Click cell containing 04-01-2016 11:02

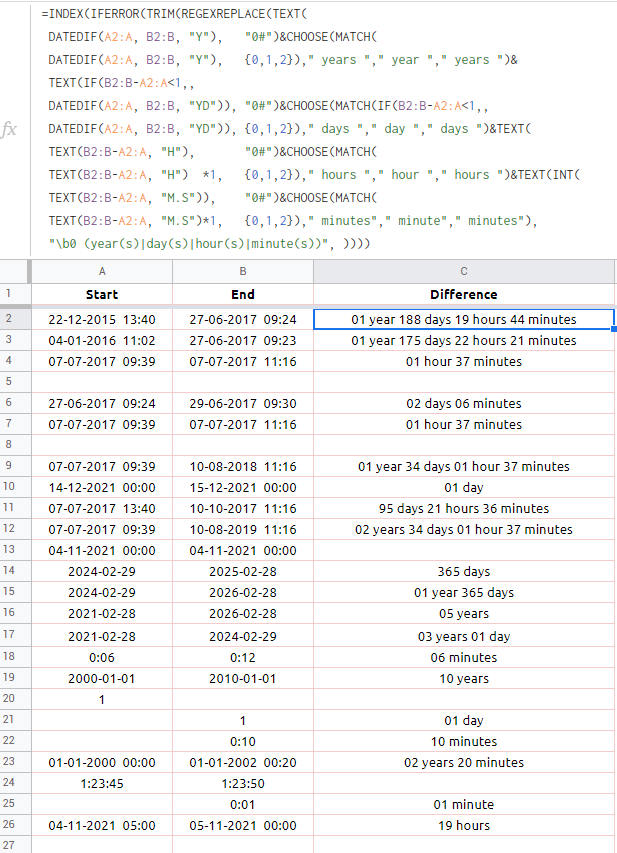click(x=102, y=341)
